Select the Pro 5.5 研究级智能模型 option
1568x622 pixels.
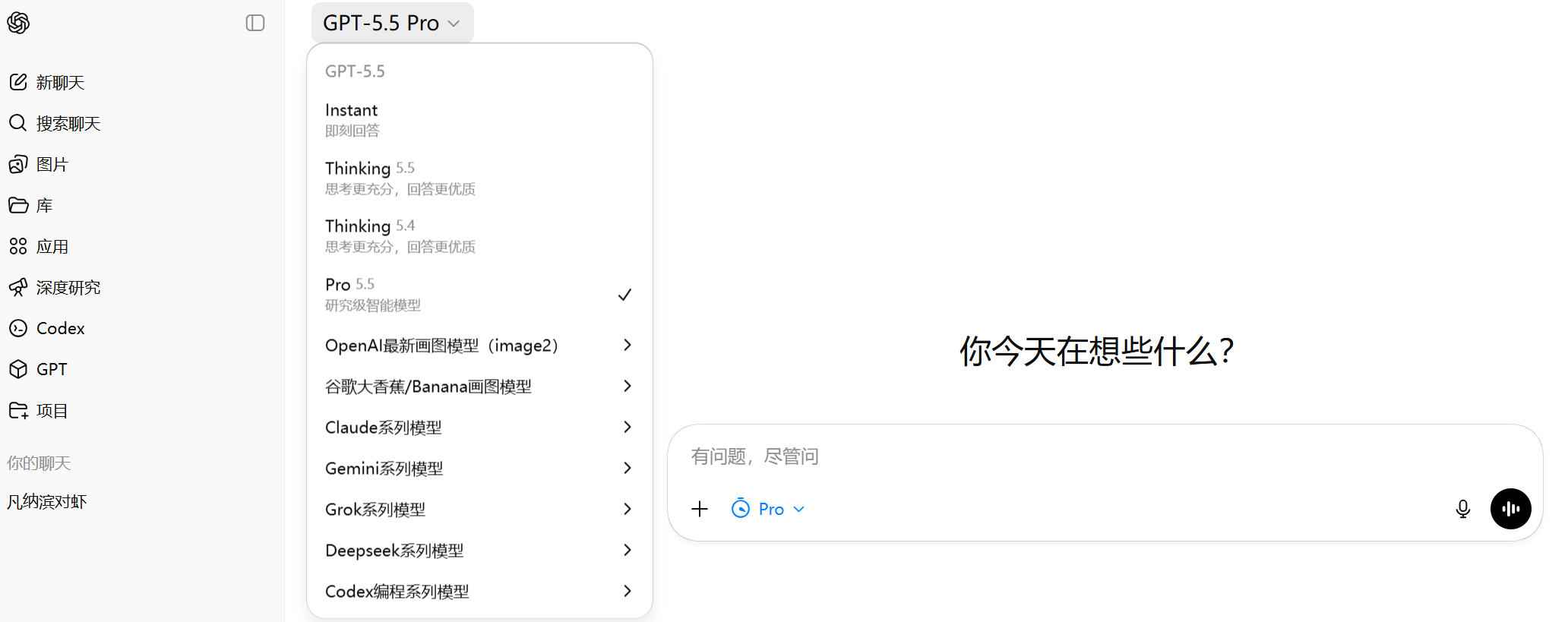pyautogui.click(x=479, y=294)
